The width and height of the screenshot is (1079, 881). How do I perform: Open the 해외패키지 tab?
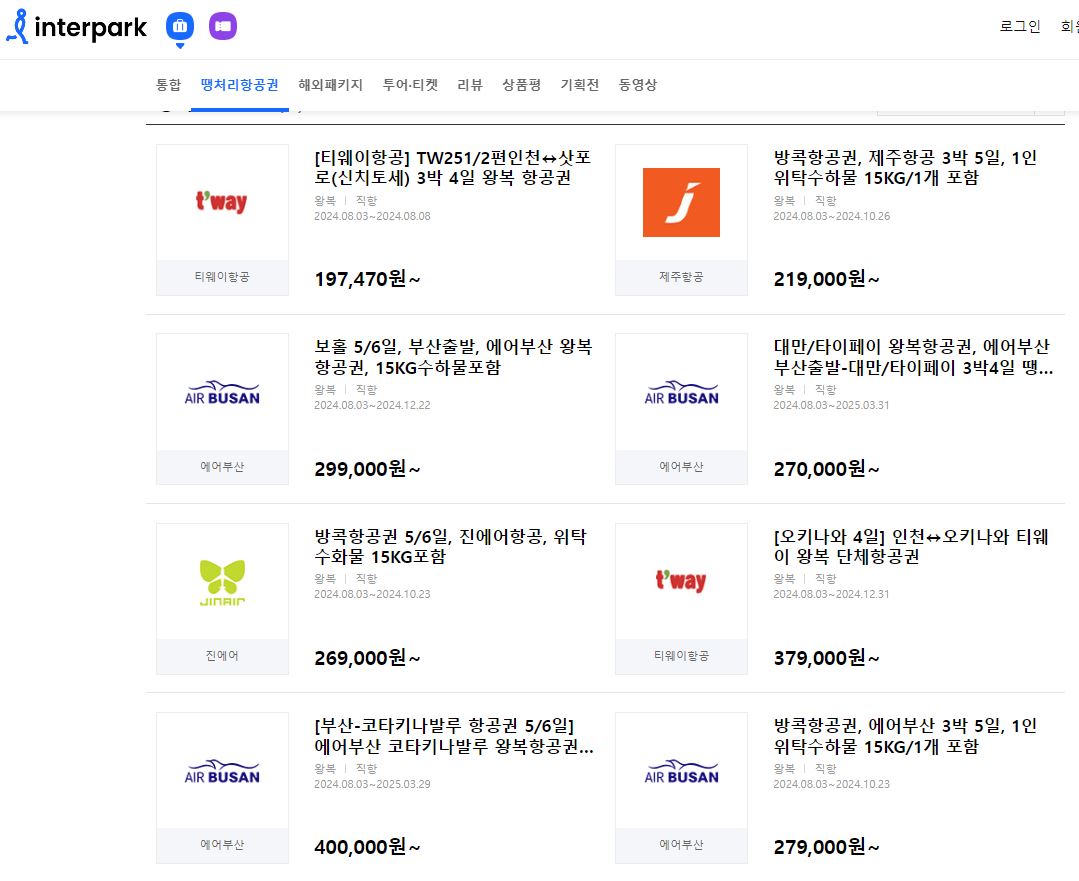[330, 85]
